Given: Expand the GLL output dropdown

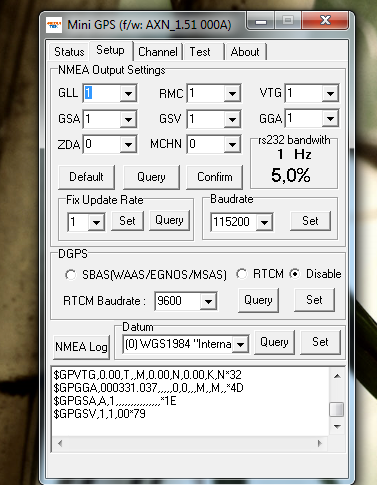Looking at the screenshot, I should 128,93.
